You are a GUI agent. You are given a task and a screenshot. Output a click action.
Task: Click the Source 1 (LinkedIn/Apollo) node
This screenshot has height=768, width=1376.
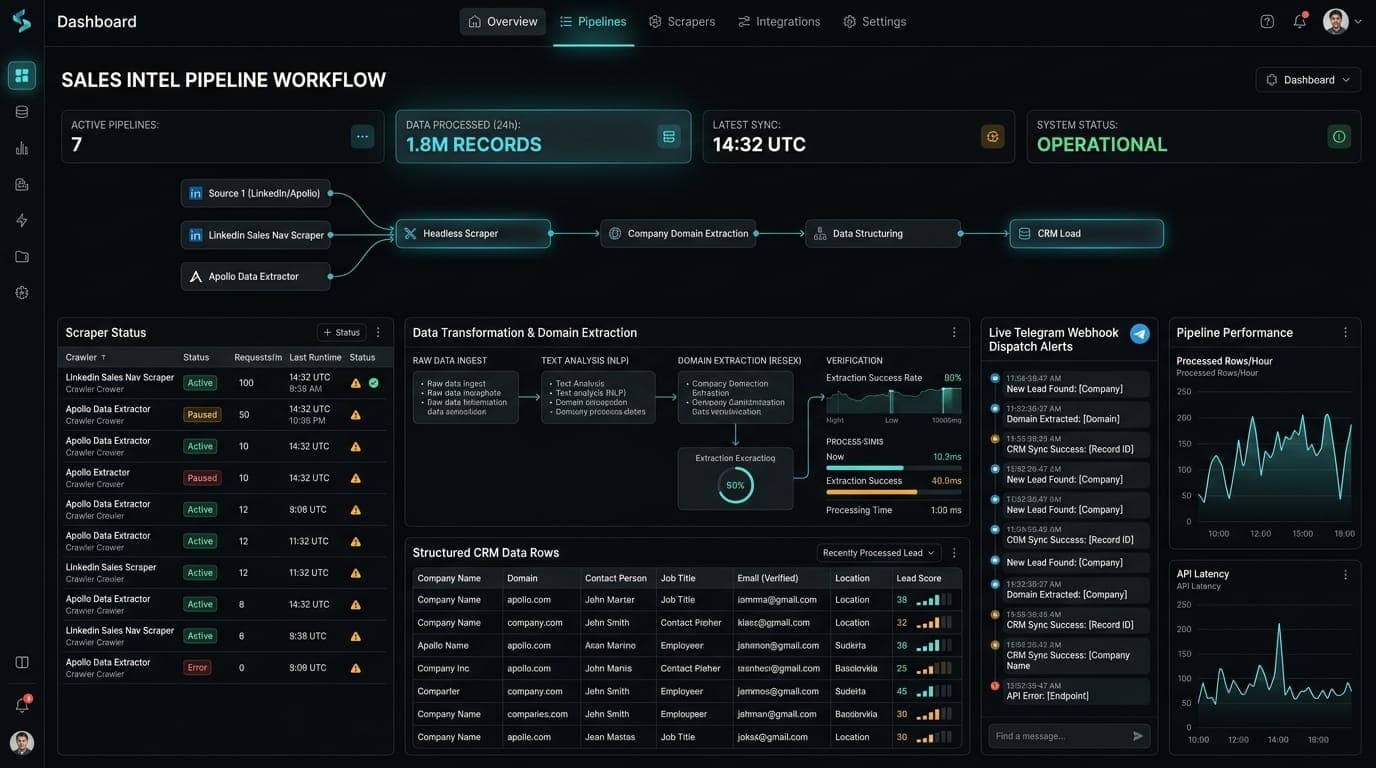point(255,193)
